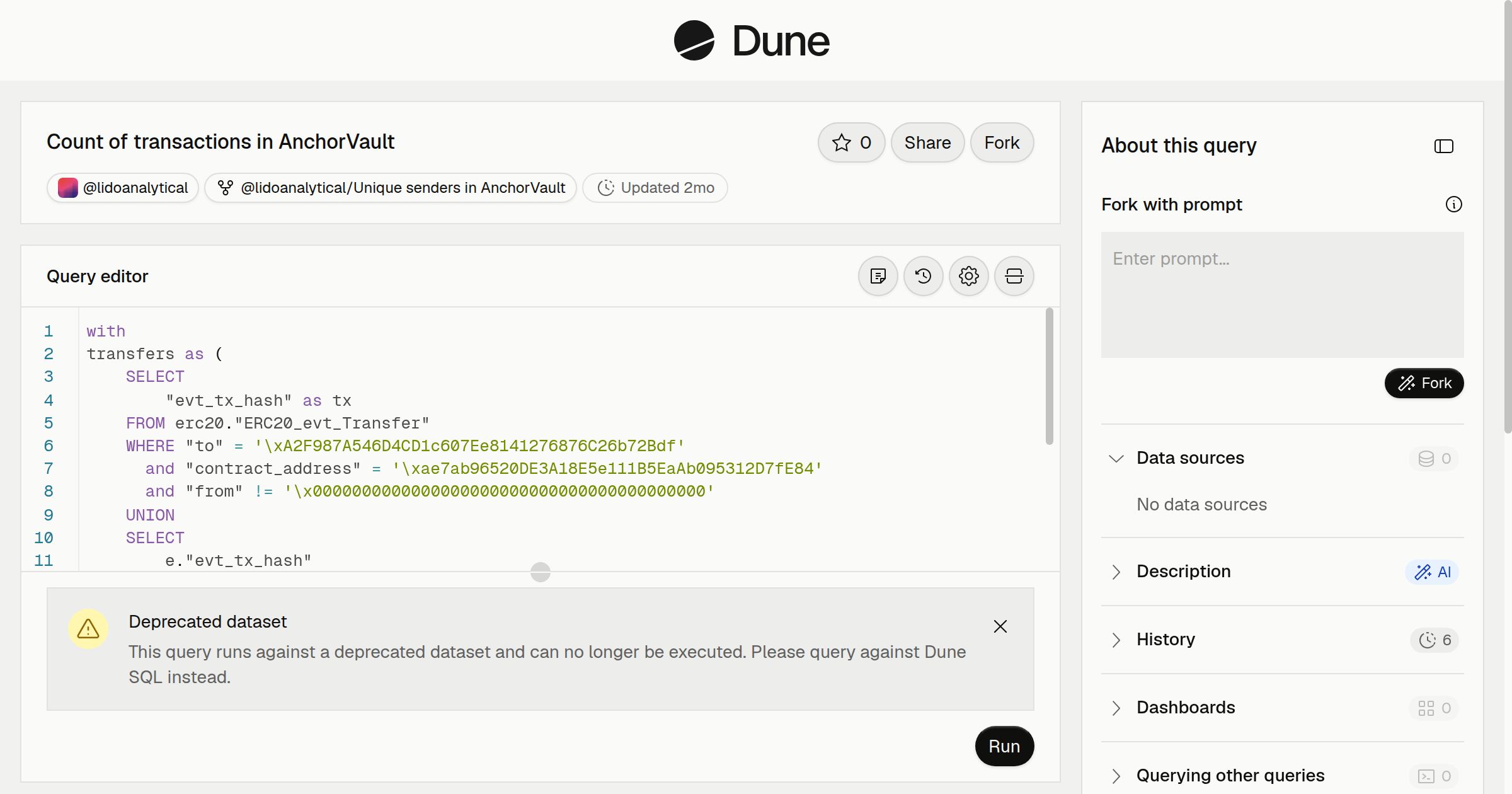Open the query notes icon in editor toolbar

[x=878, y=276]
